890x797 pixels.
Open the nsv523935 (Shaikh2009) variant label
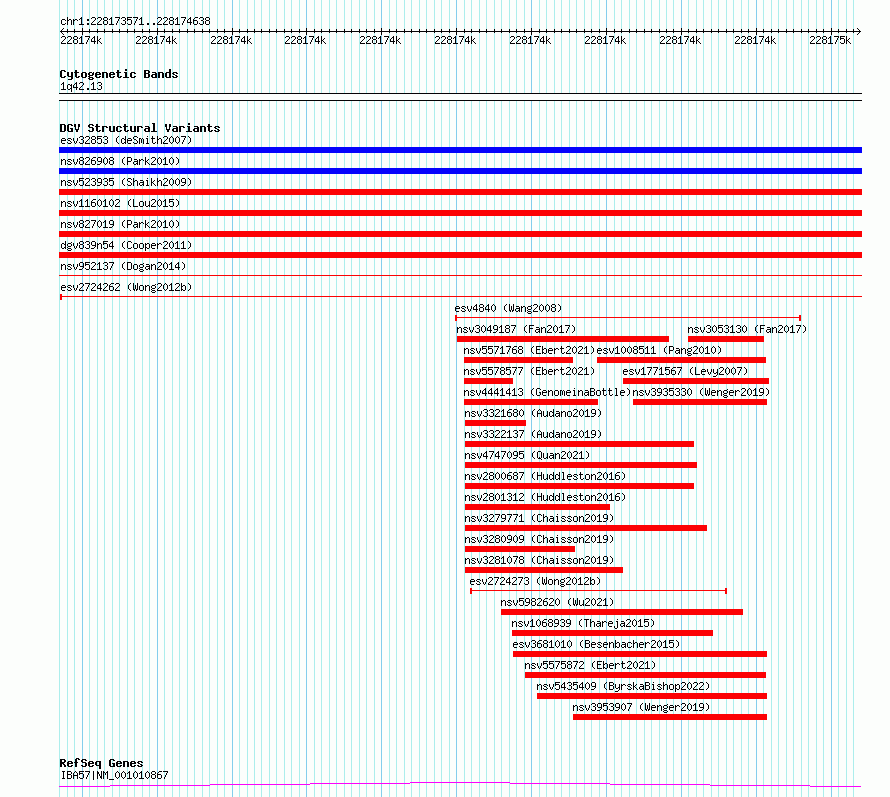coord(126,182)
